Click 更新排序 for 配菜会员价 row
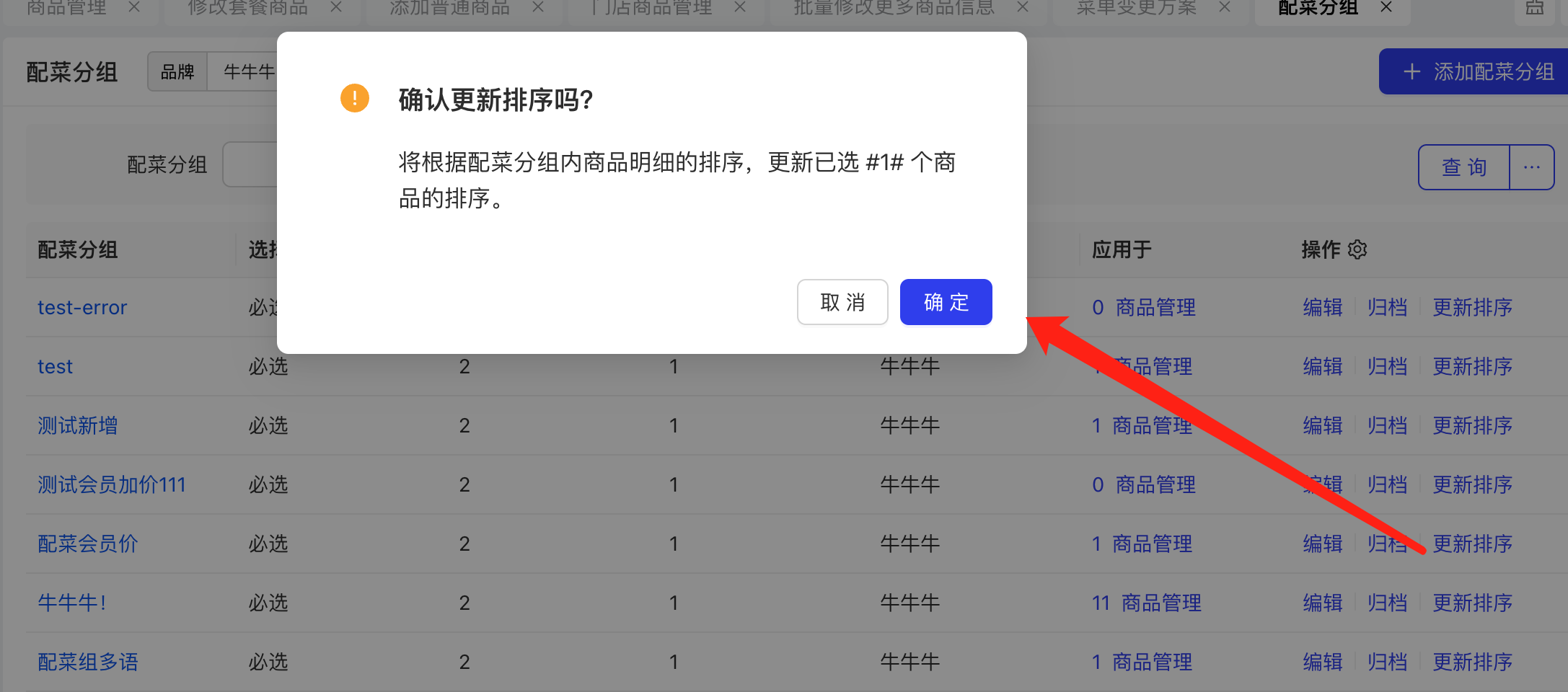 pyautogui.click(x=1473, y=544)
